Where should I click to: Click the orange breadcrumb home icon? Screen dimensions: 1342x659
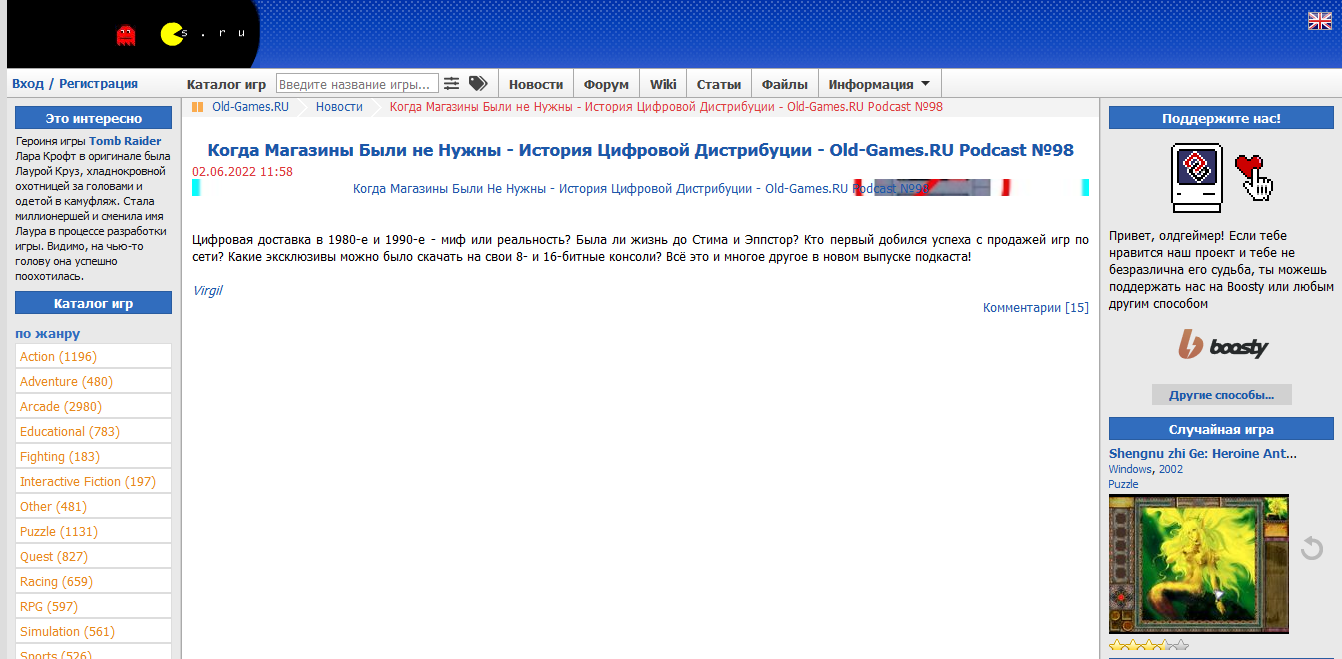(197, 107)
